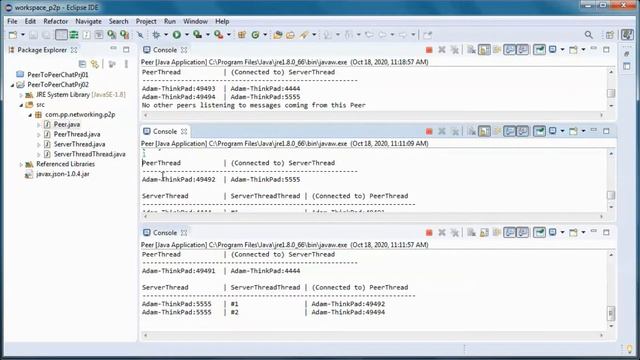Open the Project menu
This screenshot has width=640, height=360.
146,21
